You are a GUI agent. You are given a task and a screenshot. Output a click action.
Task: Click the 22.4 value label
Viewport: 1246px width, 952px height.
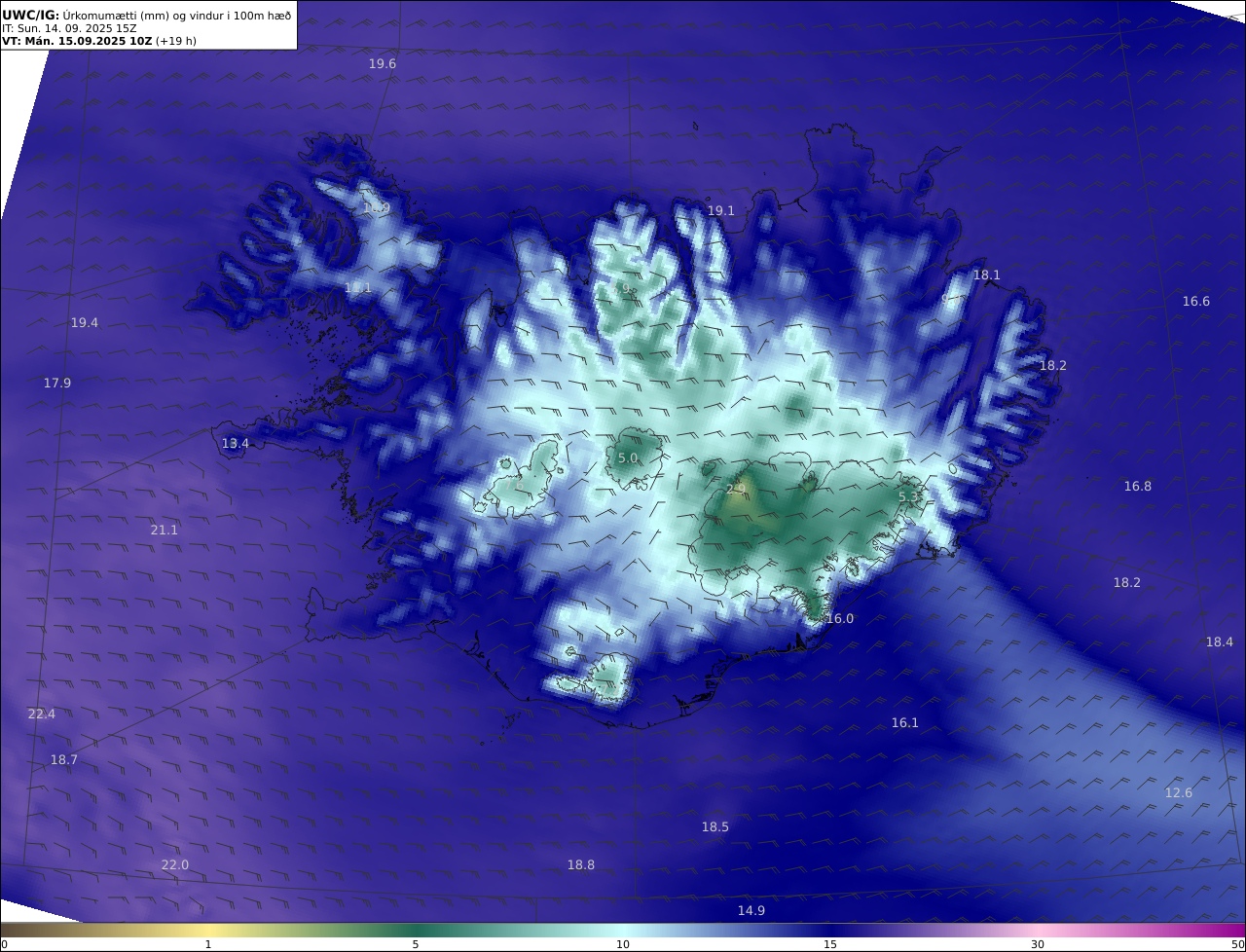click(x=42, y=714)
